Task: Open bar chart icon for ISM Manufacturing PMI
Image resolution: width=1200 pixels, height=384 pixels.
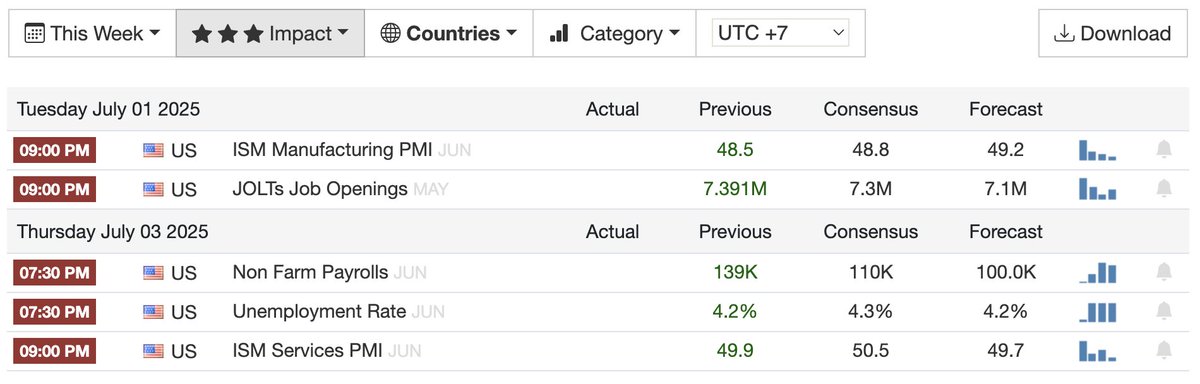Action: coord(1097,150)
